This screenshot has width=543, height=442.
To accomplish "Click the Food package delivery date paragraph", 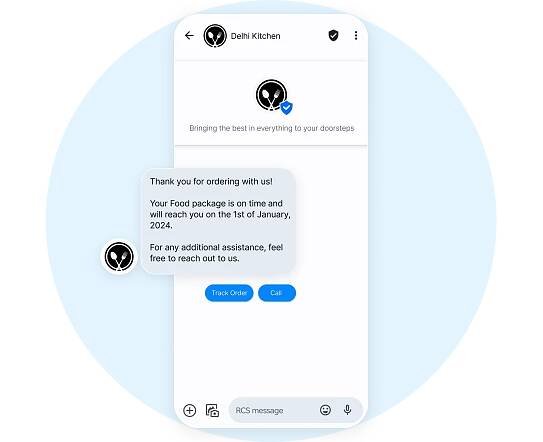I will click(x=220, y=214).
